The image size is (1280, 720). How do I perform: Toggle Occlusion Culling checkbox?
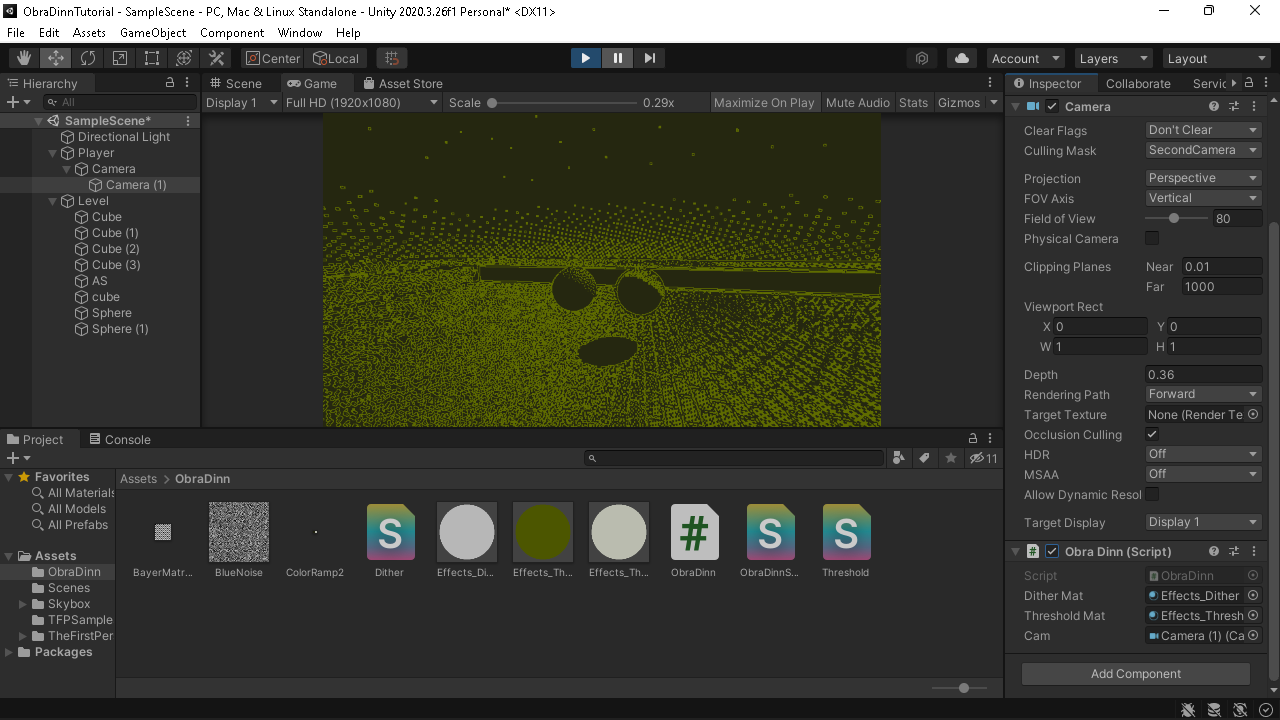pyautogui.click(x=1152, y=434)
